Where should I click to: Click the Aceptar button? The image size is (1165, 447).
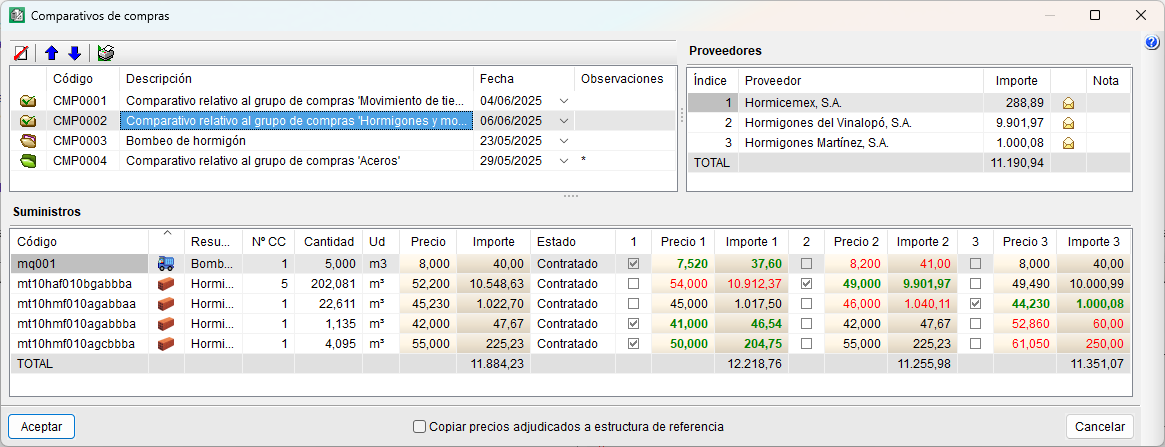[x=42, y=426]
